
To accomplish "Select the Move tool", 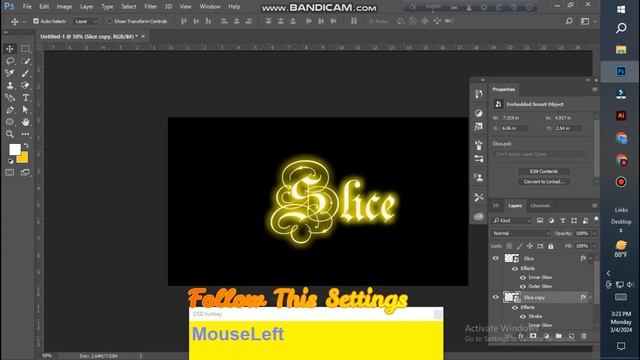I will [10, 49].
